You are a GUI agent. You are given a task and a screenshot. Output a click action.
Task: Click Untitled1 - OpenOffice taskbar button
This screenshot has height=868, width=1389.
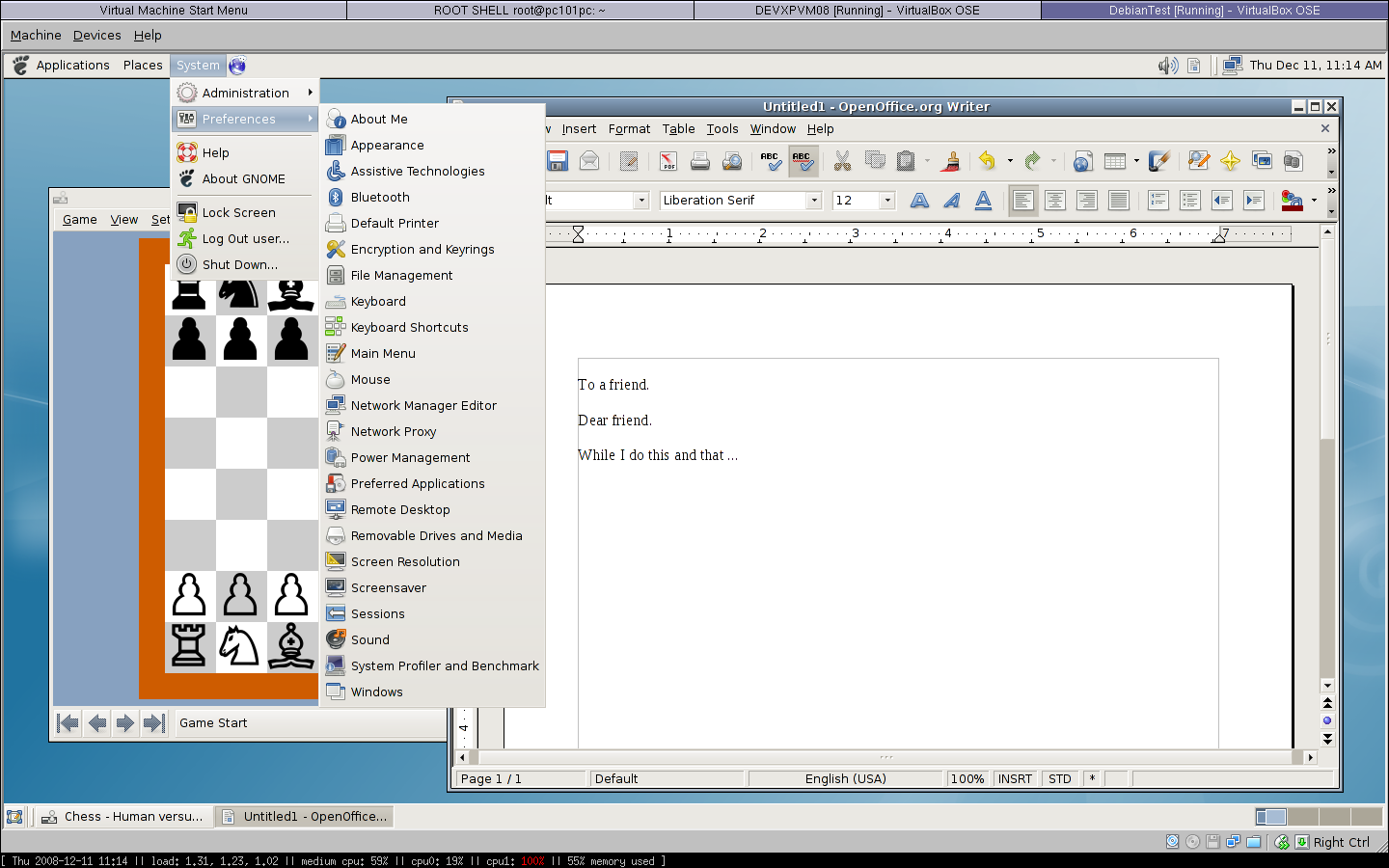[x=304, y=816]
